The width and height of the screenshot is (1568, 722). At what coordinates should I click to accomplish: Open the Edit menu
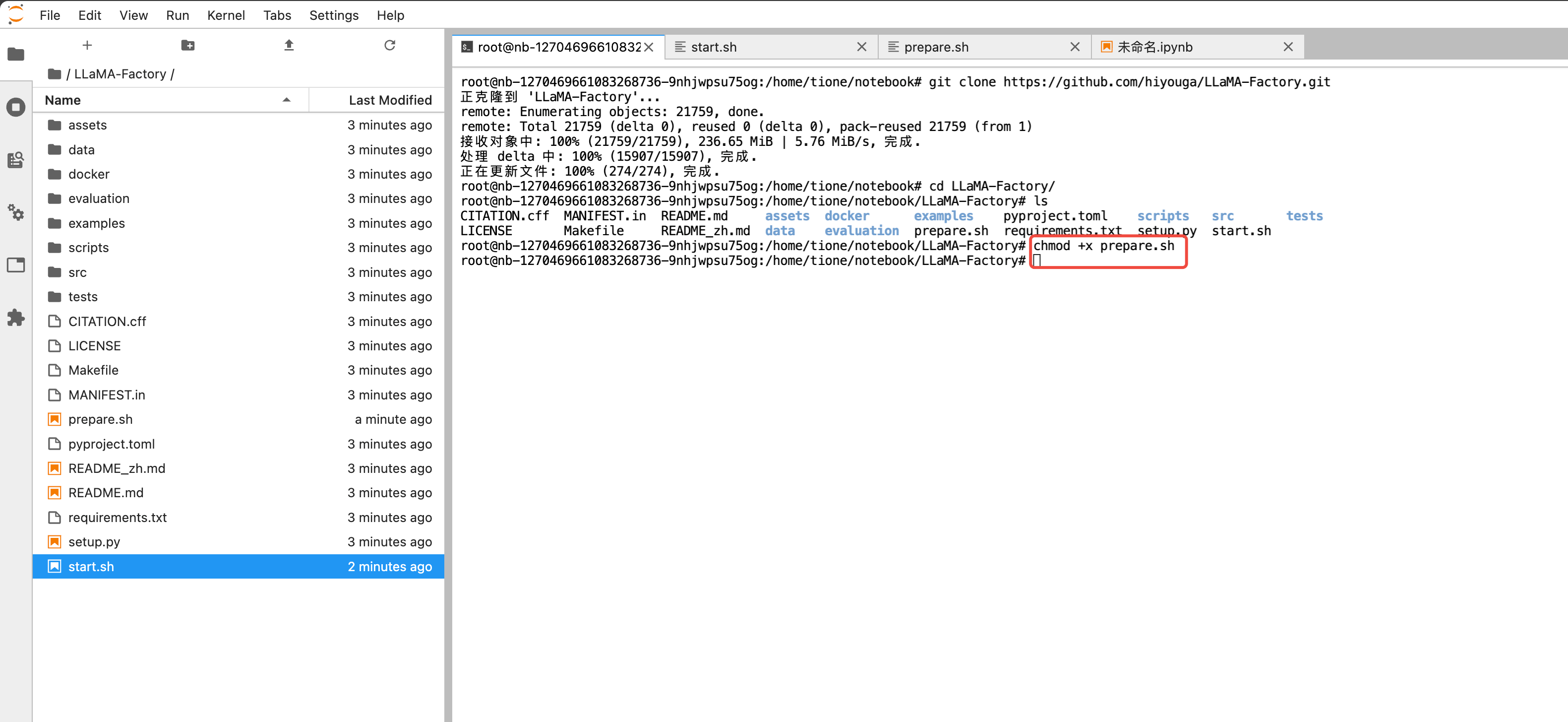(89, 15)
